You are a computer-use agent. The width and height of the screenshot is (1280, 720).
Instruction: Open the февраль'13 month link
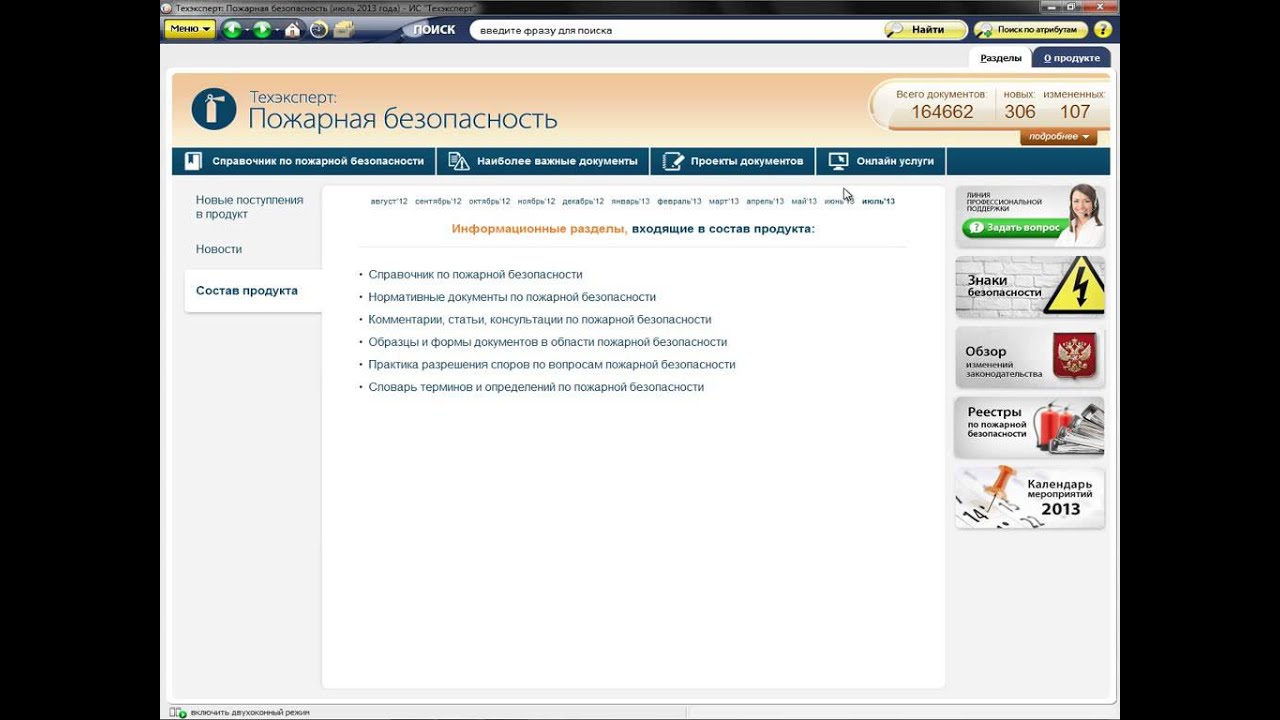679,202
